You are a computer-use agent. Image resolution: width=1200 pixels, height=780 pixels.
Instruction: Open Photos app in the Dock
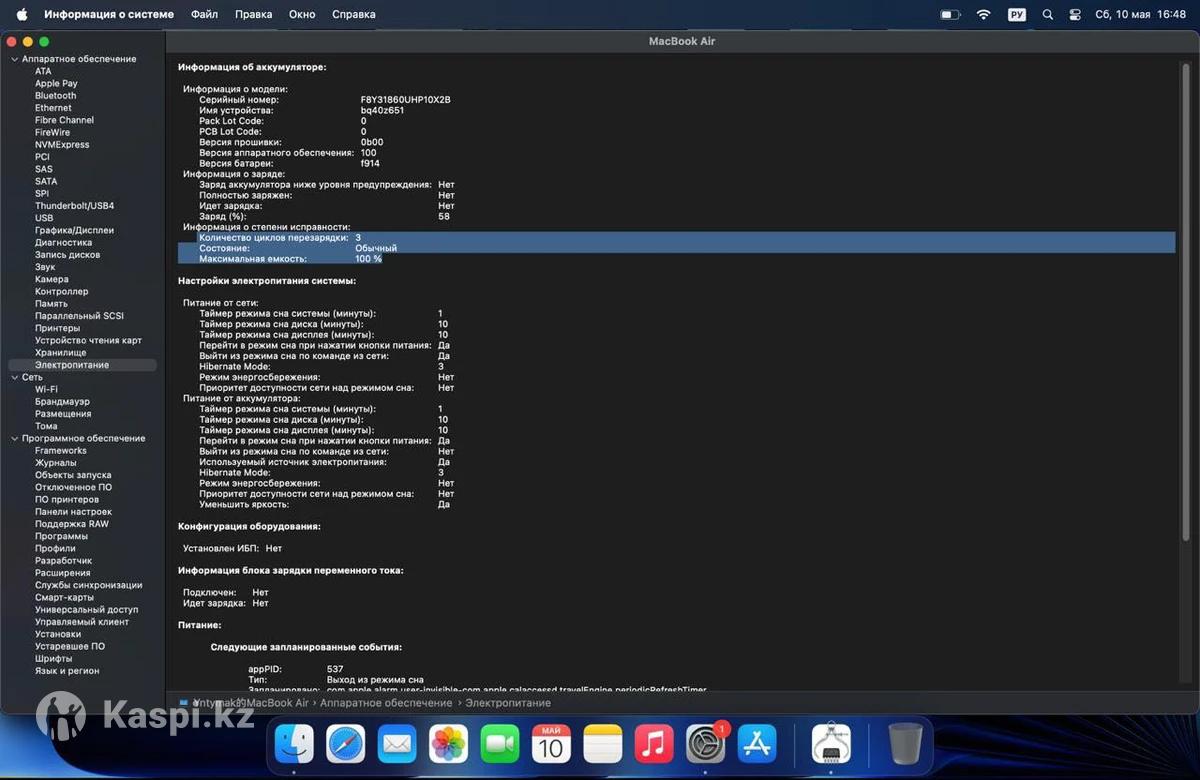click(449, 744)
